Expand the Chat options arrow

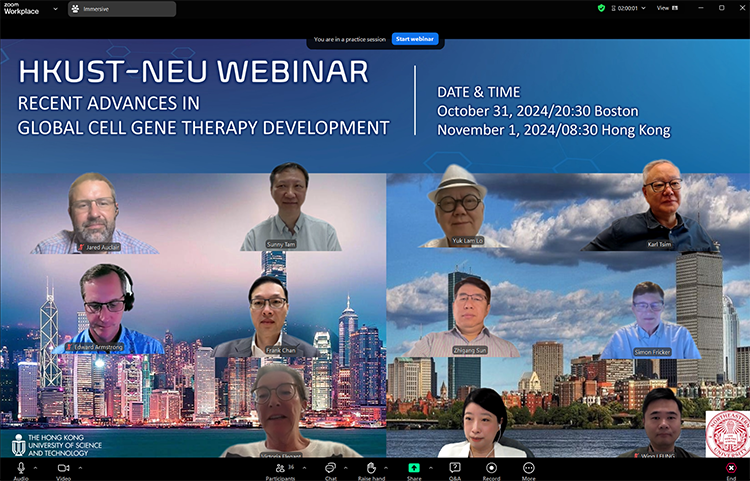(x=345, y=468)
